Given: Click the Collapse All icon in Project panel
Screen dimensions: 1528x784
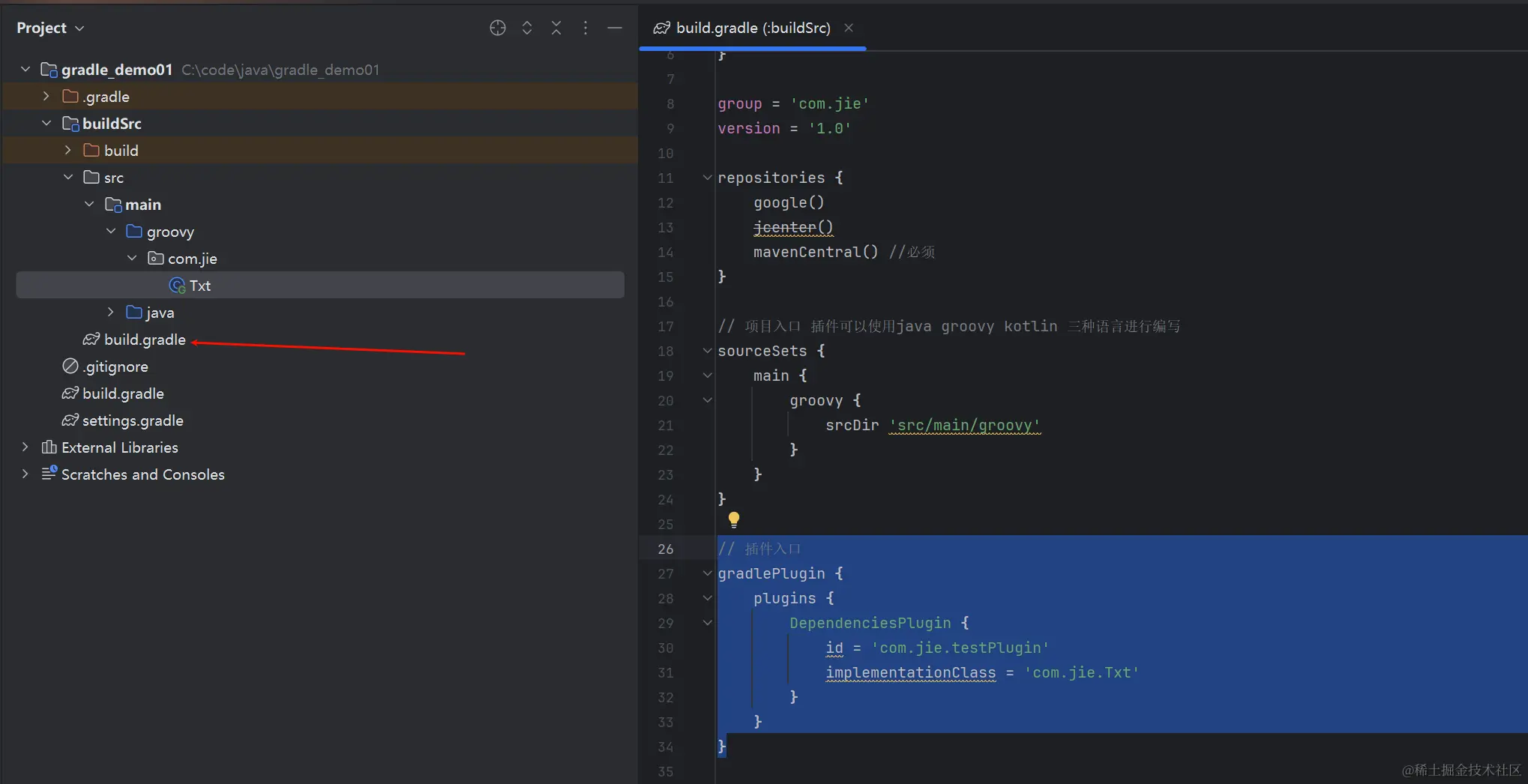Looking at the screenshot, I should (556, 28).
